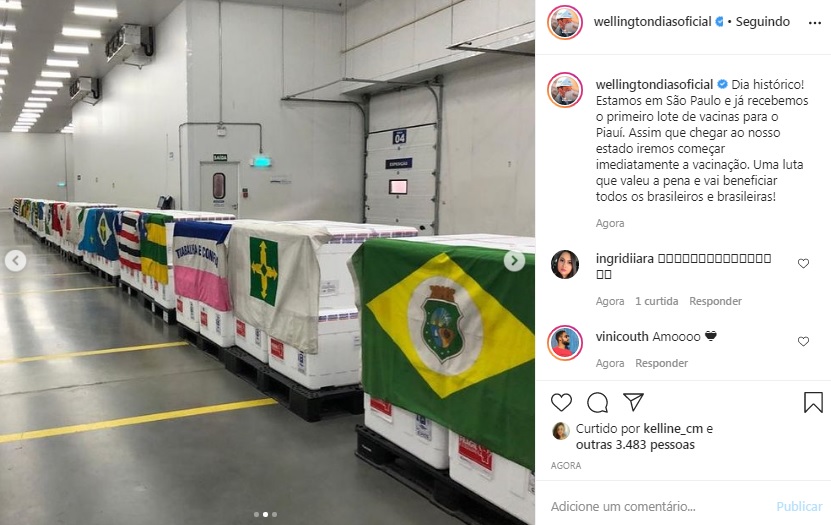831x525 pixels.
Task: Share post with paper plane icon
Action: coord(633,402)
